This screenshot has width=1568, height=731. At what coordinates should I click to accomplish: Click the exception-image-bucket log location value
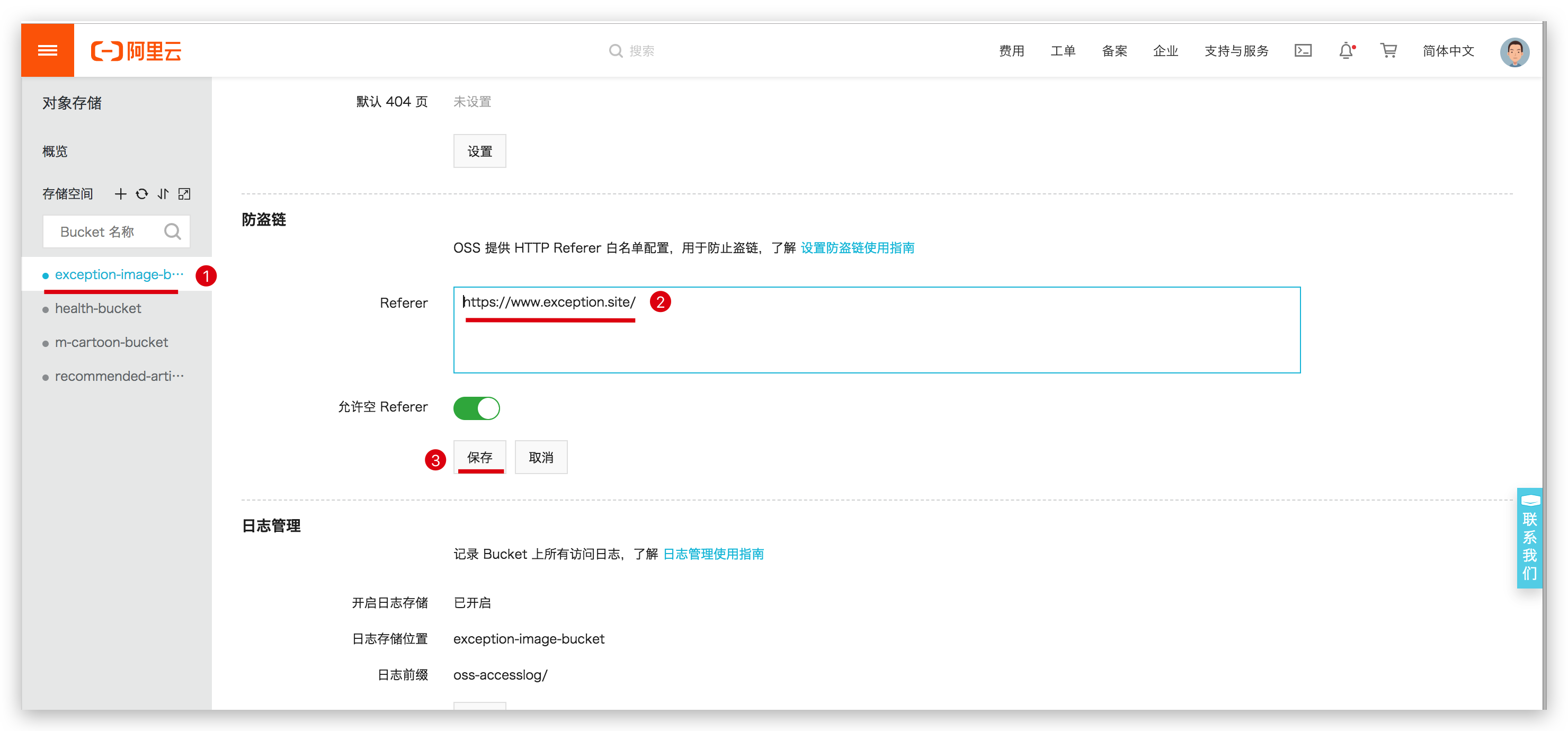point(529,638)
